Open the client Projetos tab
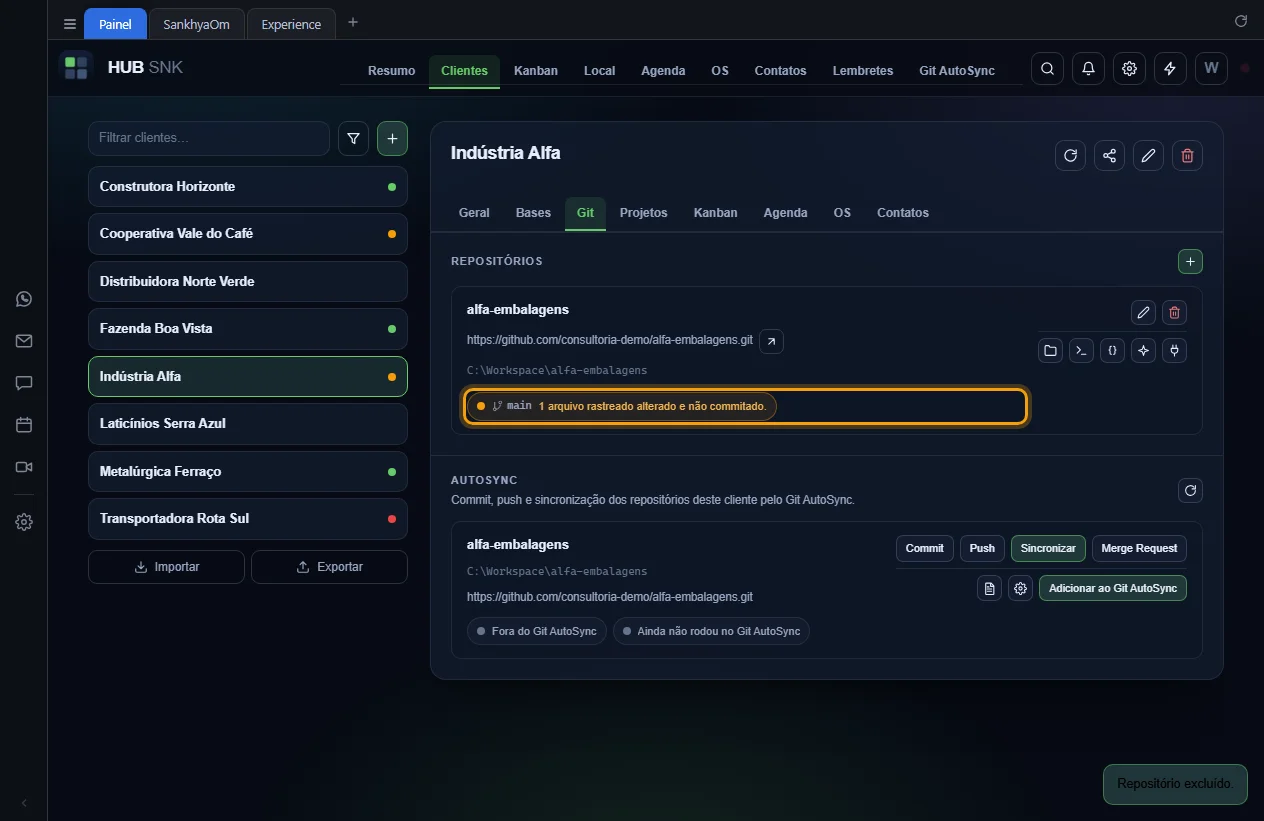 [x=643, y=213]
